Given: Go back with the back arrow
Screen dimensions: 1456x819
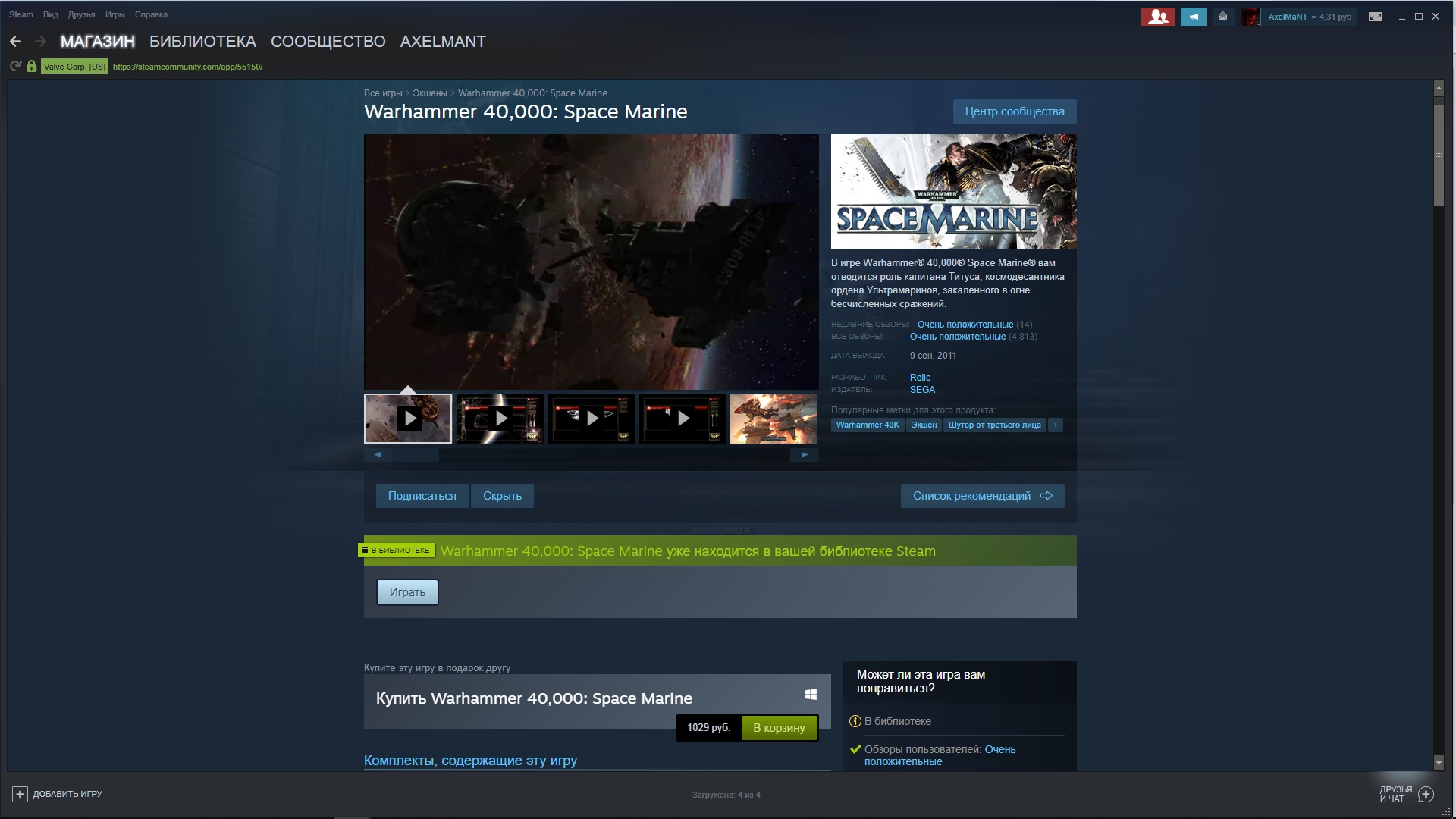Looking at the screenshot, I should tap(15, 42).
